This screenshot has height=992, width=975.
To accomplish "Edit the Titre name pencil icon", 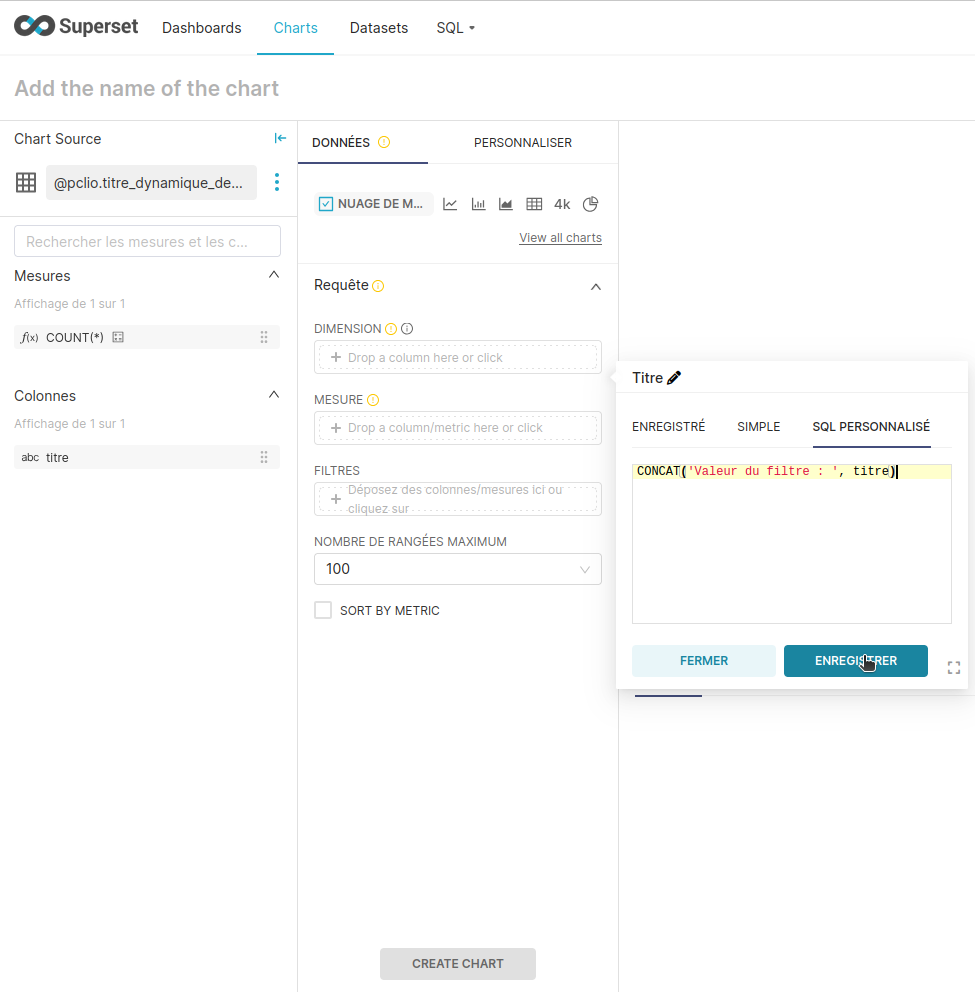I will click(674, 378).
